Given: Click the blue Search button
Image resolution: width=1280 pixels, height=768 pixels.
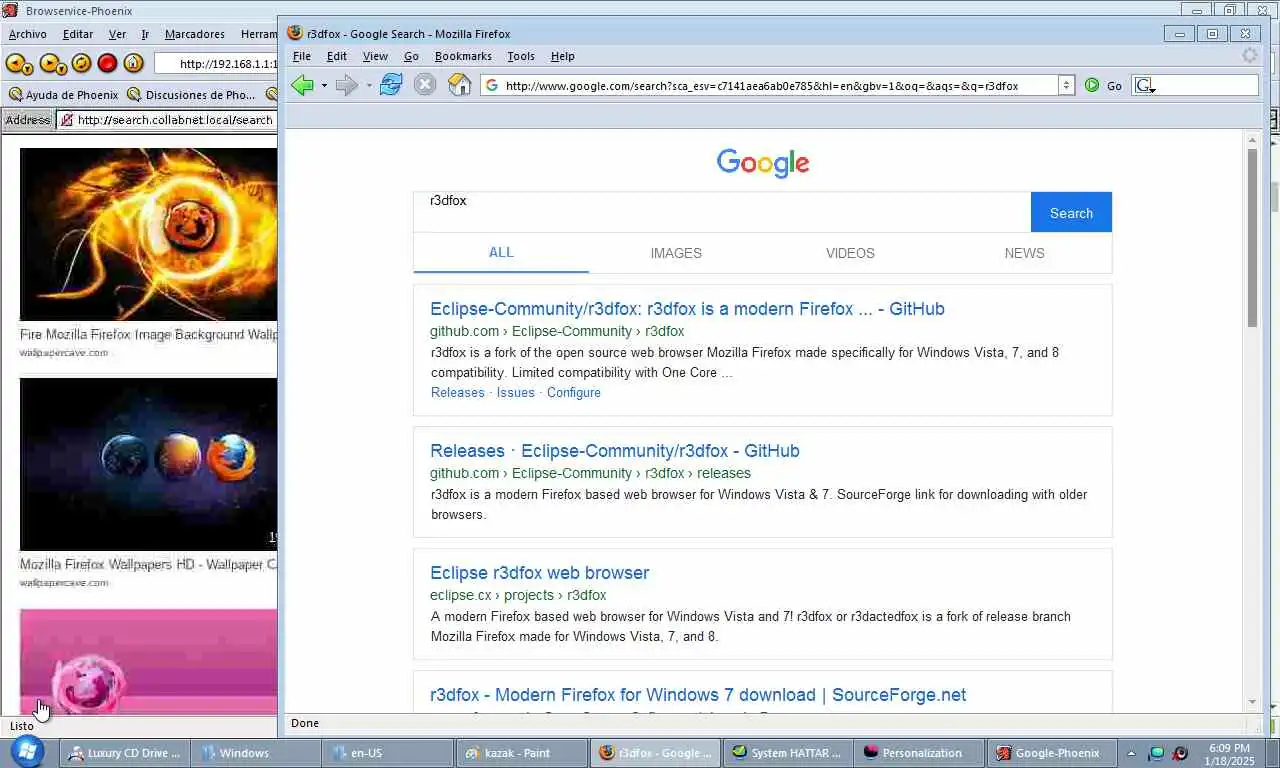Looking at the screenshot, I should tap(1071, 213).
